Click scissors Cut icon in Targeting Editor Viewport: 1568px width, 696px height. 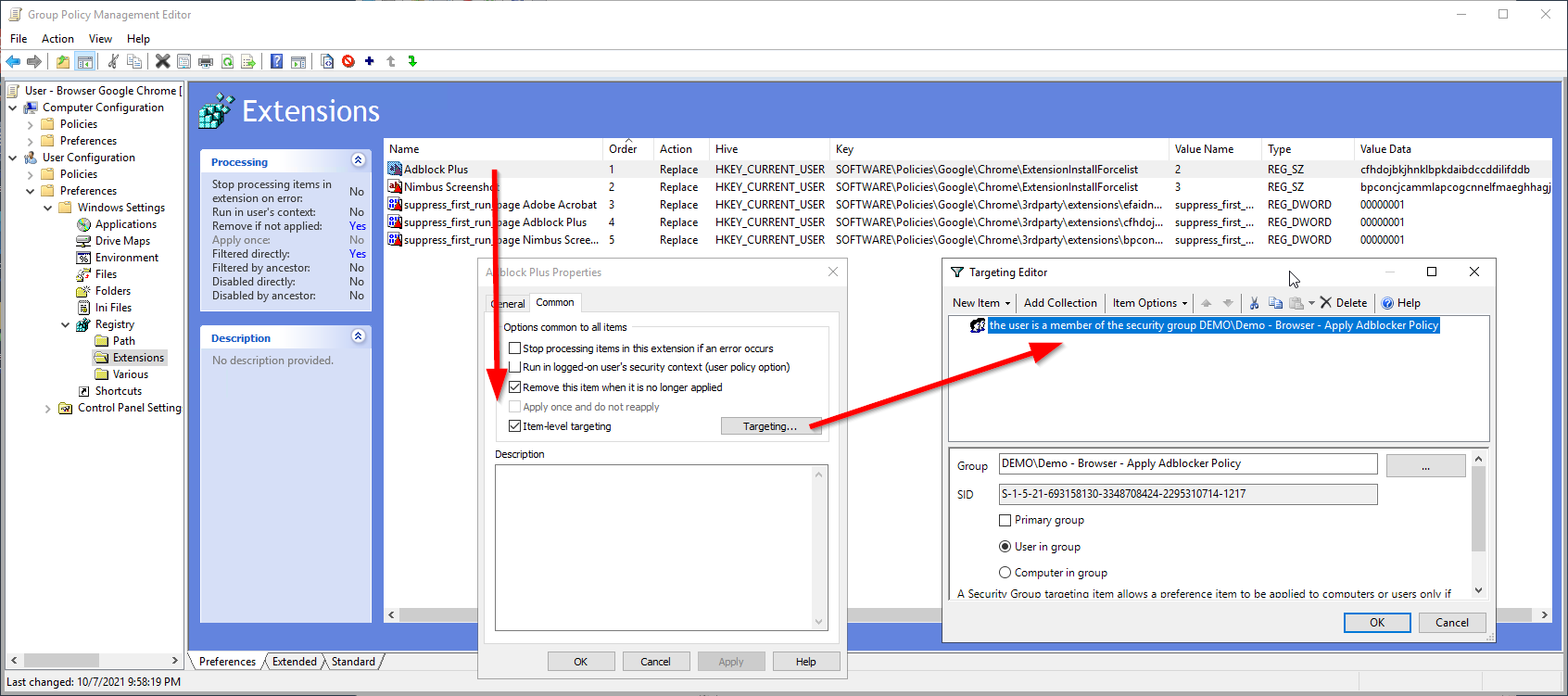point(1254,303)
